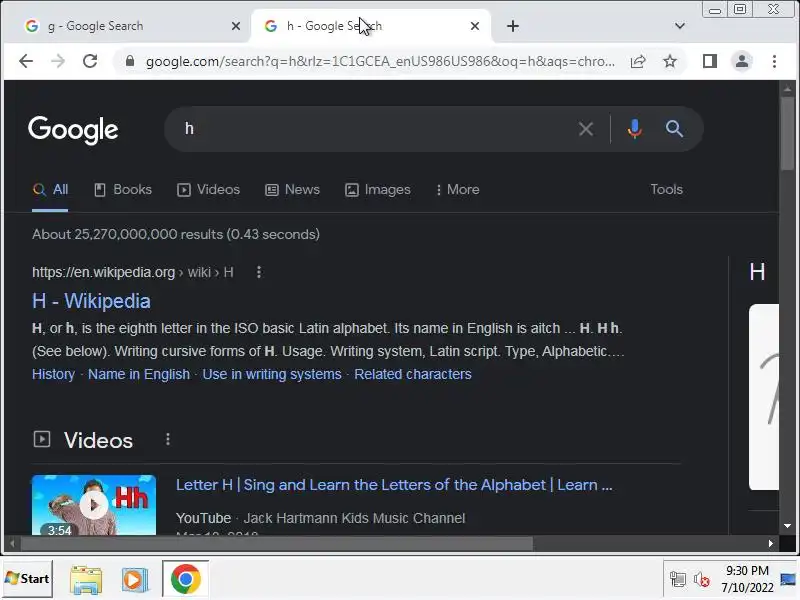Open Chrome's three-dot menu
This screenshot has height=600, width=800.
(x=774, y=62)
